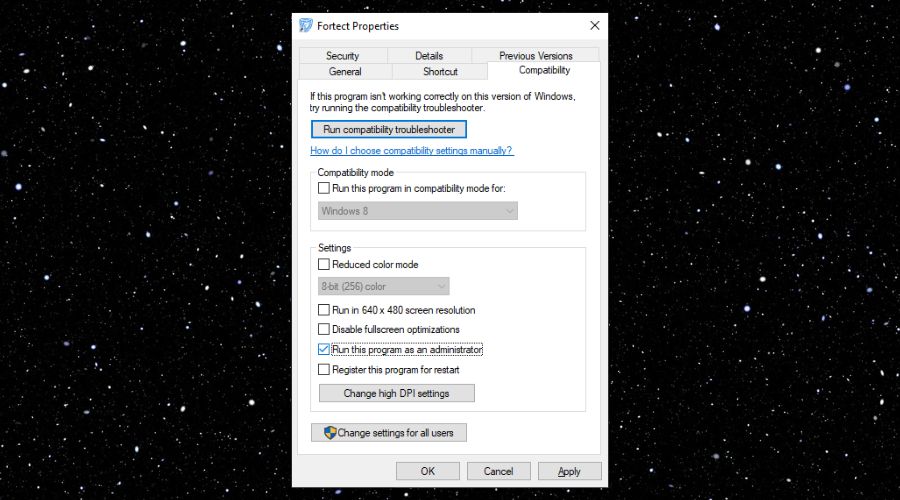The height and width of the screenshot is (500, 900).
Task: Click the 'Settings' group label
Action: (334, 247)
